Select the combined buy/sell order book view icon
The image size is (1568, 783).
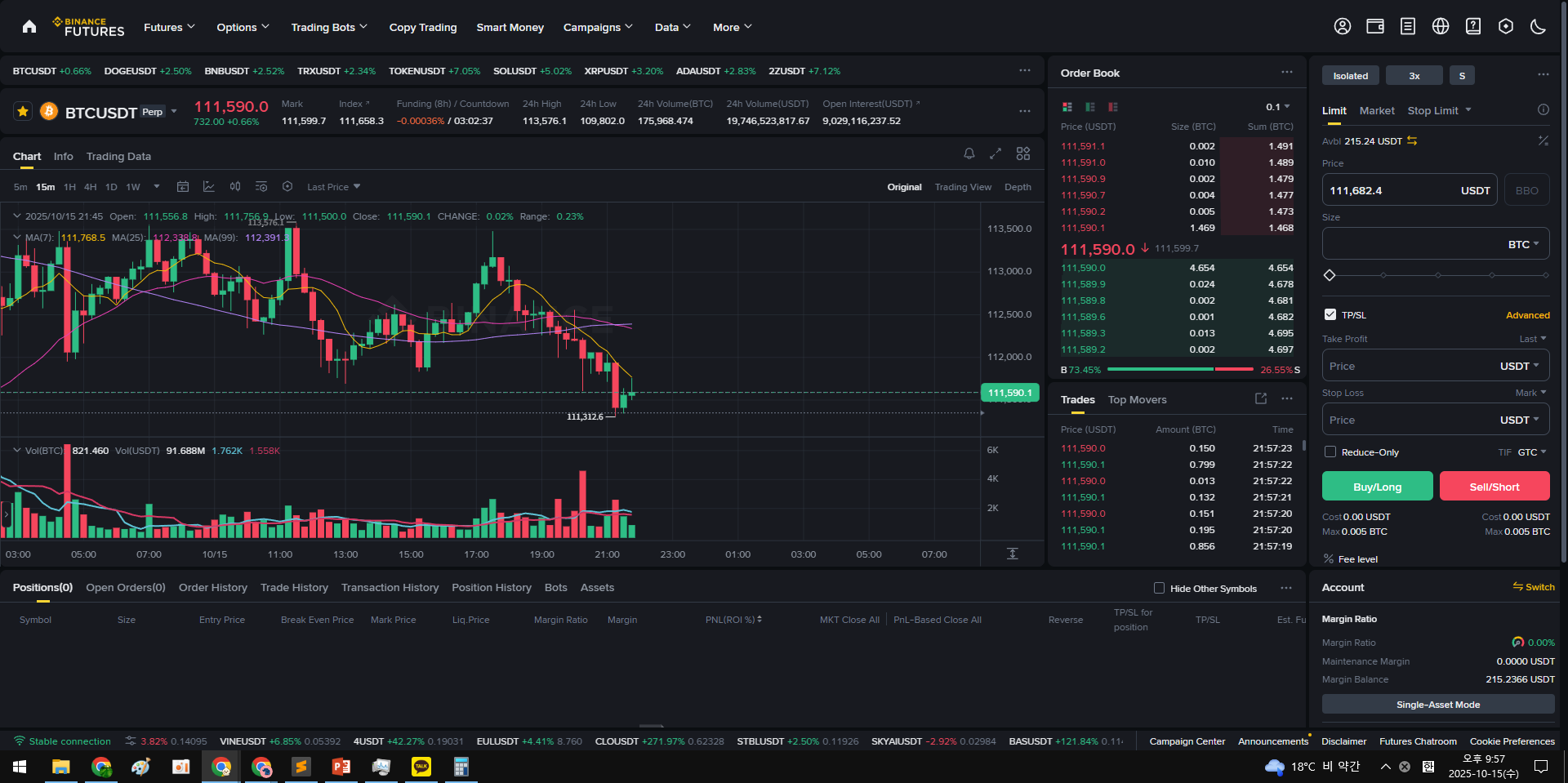click(1067, 107)
